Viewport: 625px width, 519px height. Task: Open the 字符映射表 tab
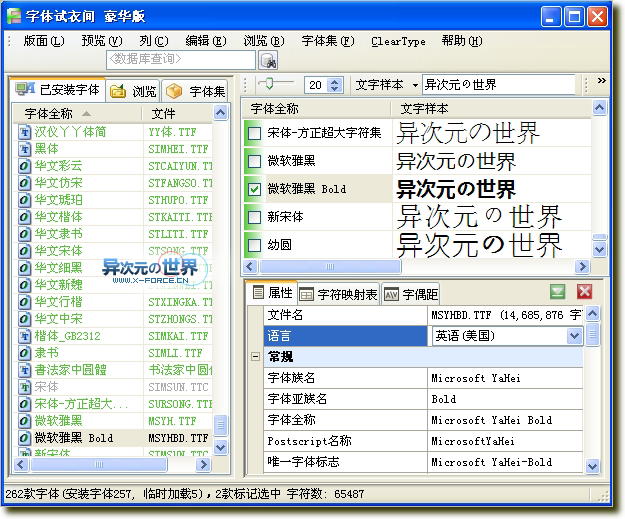[x=338, y=295]
